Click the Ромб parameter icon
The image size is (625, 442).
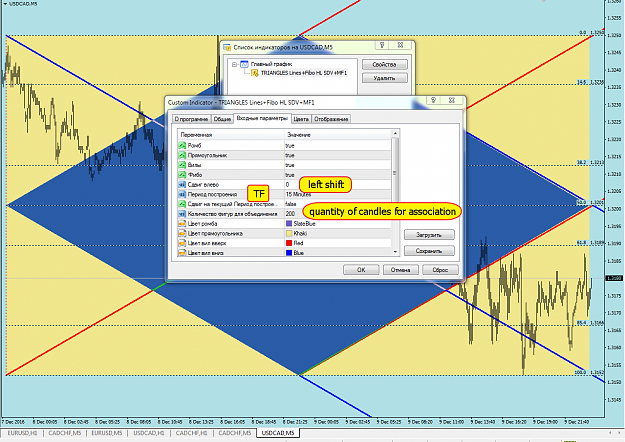[x=182, y=145]
